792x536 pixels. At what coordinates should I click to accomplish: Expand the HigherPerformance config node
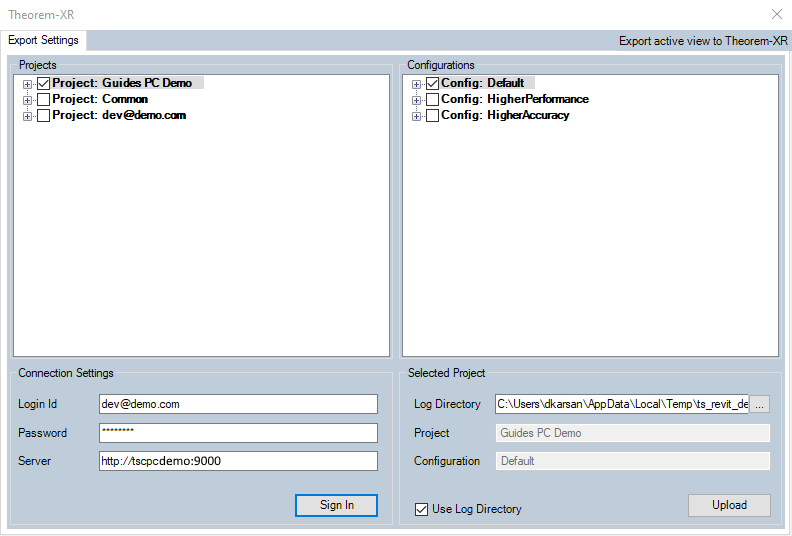coord(417,100)
